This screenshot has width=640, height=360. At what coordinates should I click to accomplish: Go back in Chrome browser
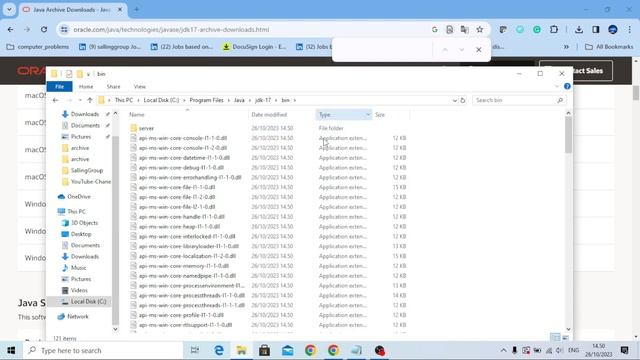[11, 29]
